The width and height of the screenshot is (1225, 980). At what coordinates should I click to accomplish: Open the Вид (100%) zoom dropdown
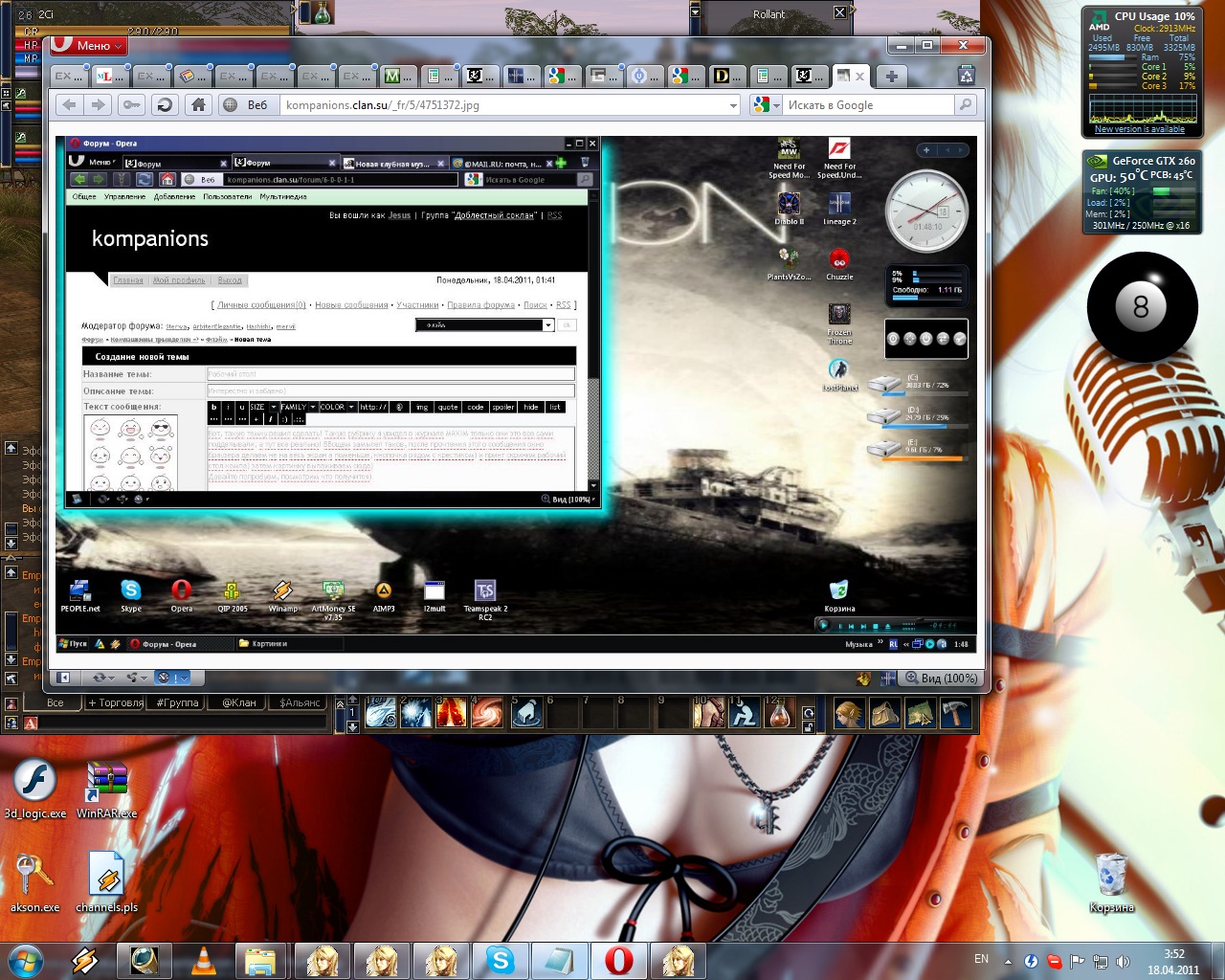942,678
